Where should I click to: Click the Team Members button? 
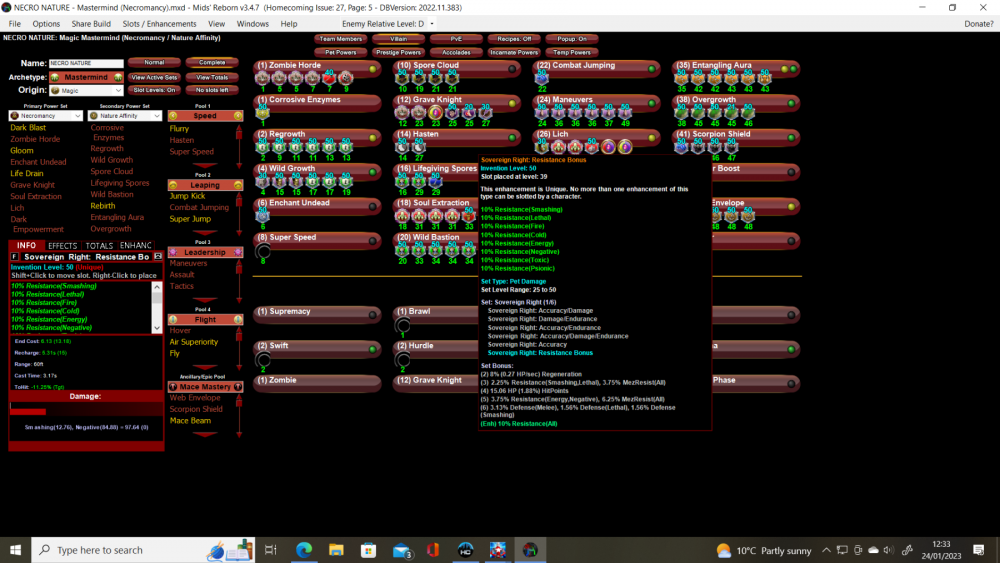[341, 39]
